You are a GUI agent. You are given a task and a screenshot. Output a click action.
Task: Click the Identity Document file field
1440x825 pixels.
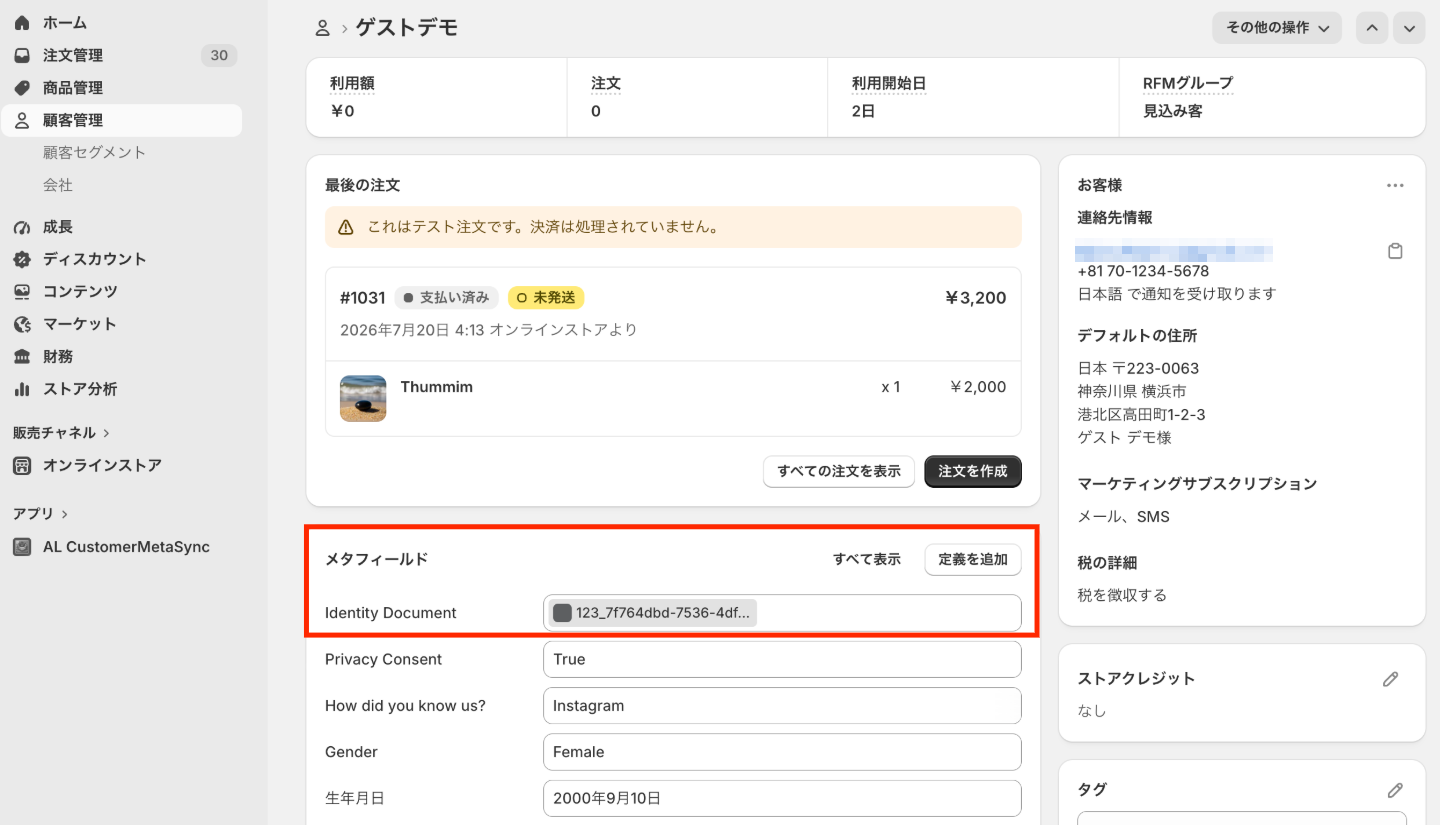click(782, 613)
